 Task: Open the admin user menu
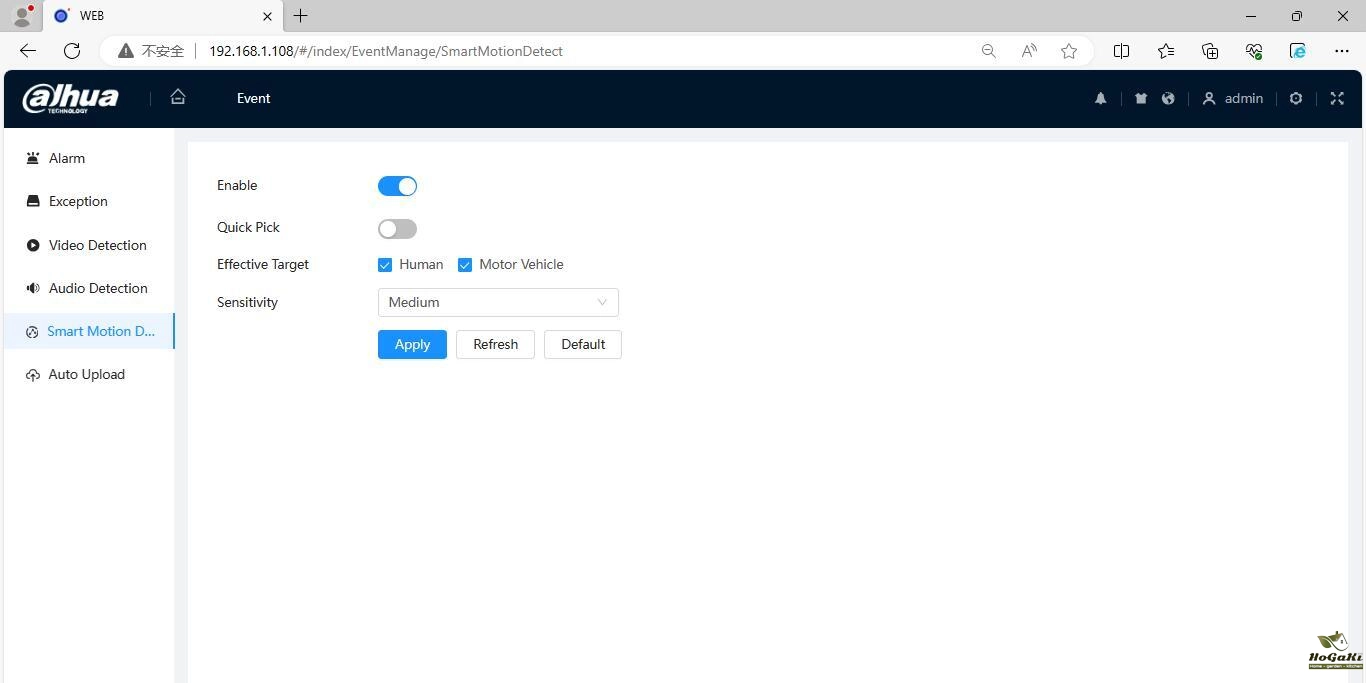[1233, 98]
